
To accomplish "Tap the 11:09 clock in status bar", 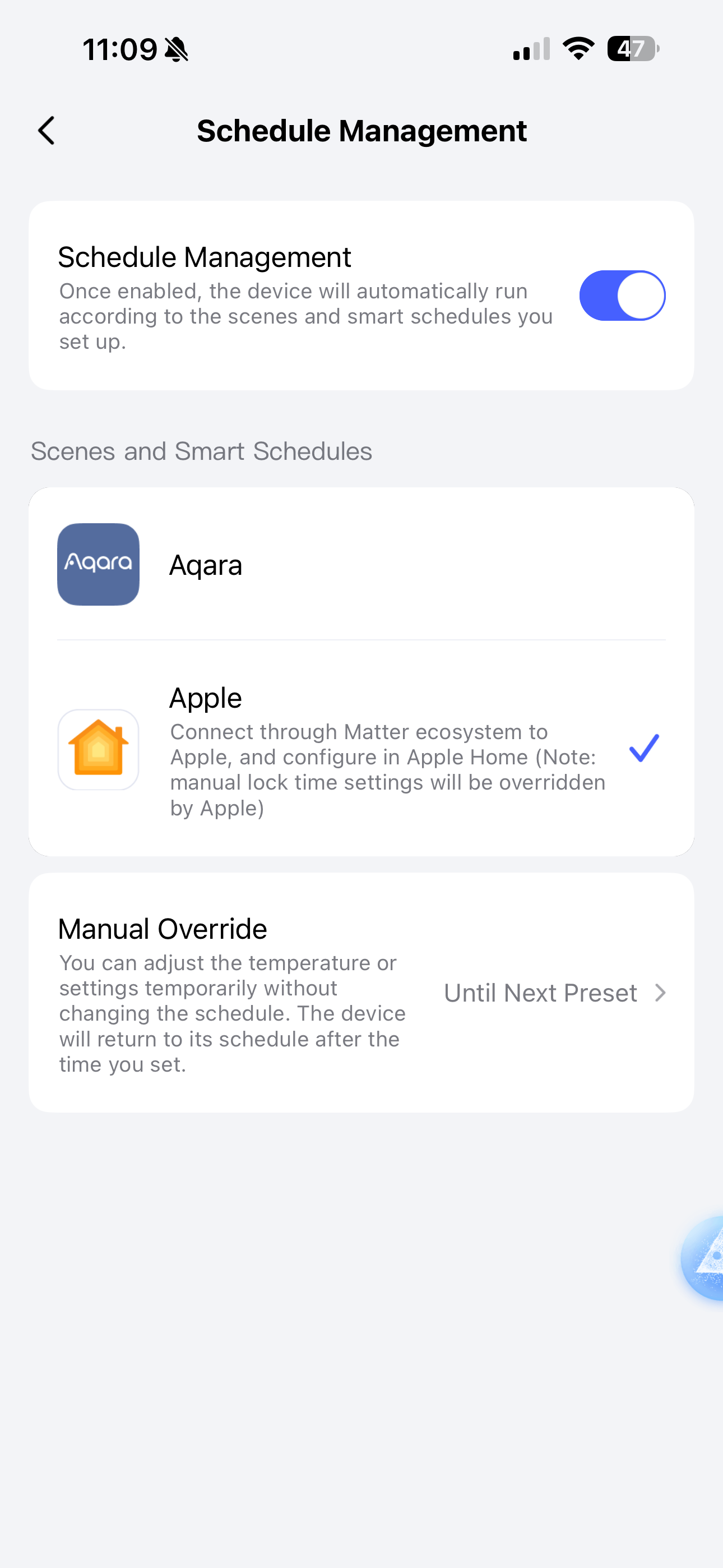I will click(x=120, y=49).
